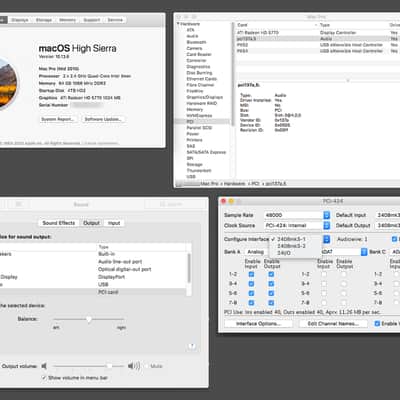Select Audio in the hardware sidebar
The height and width of the screenshot is (400, 400).
pos(192,36)
